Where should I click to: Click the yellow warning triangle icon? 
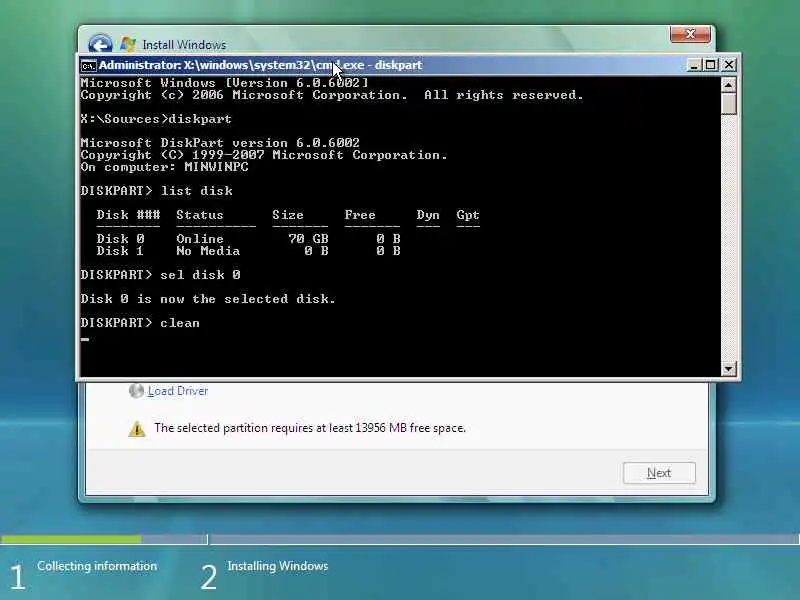point(137,429)
